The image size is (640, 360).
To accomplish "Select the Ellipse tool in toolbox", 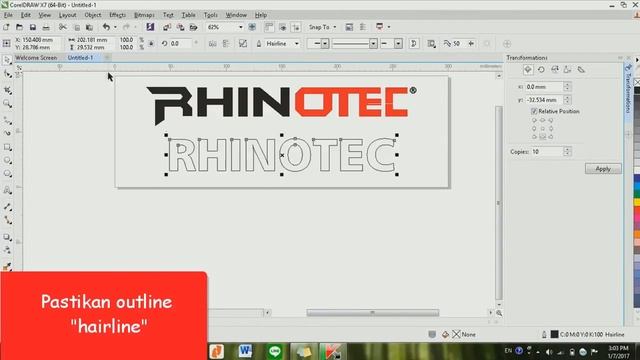I will 7,160.
